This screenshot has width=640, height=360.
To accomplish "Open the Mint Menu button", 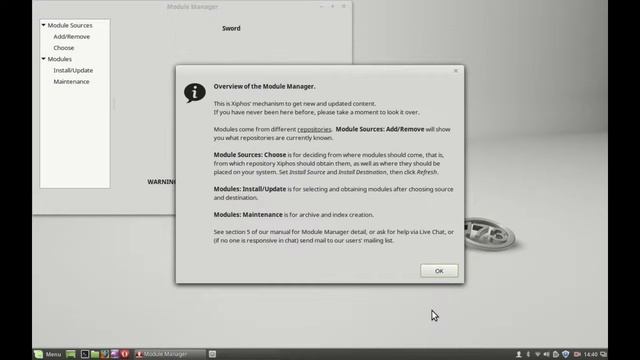I will [48, 354].
